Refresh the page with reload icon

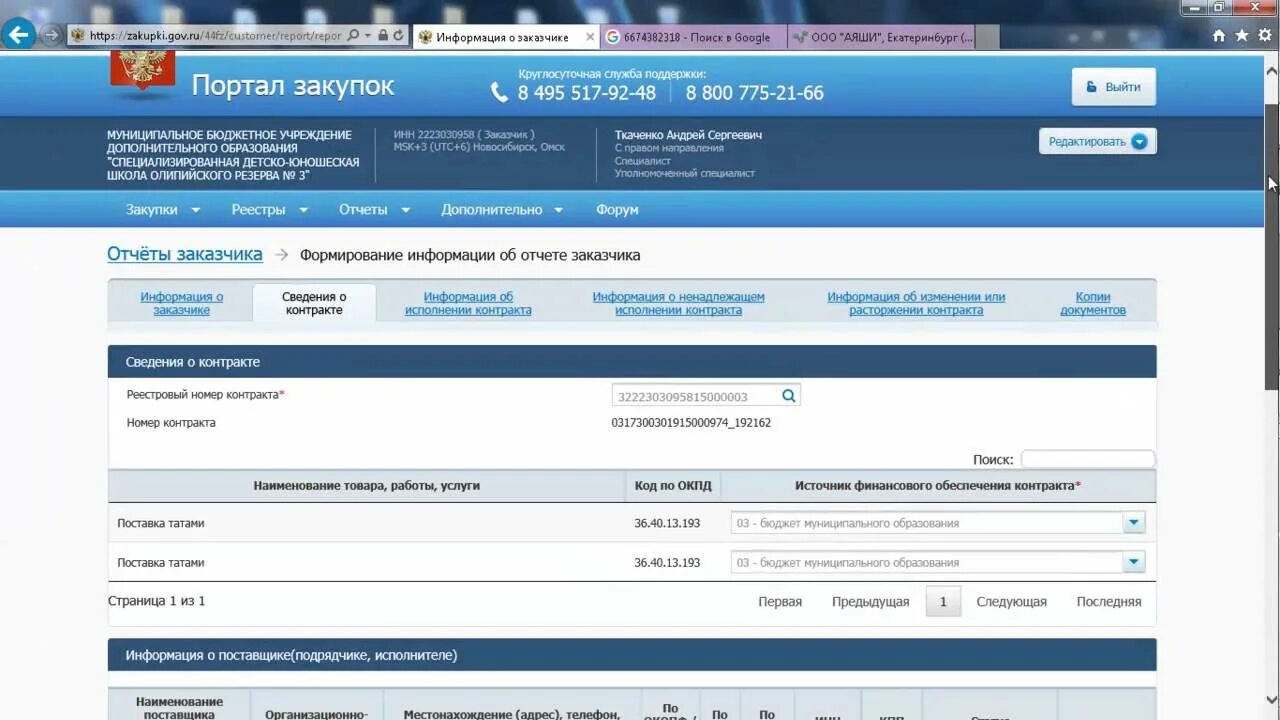pos(398,36)
